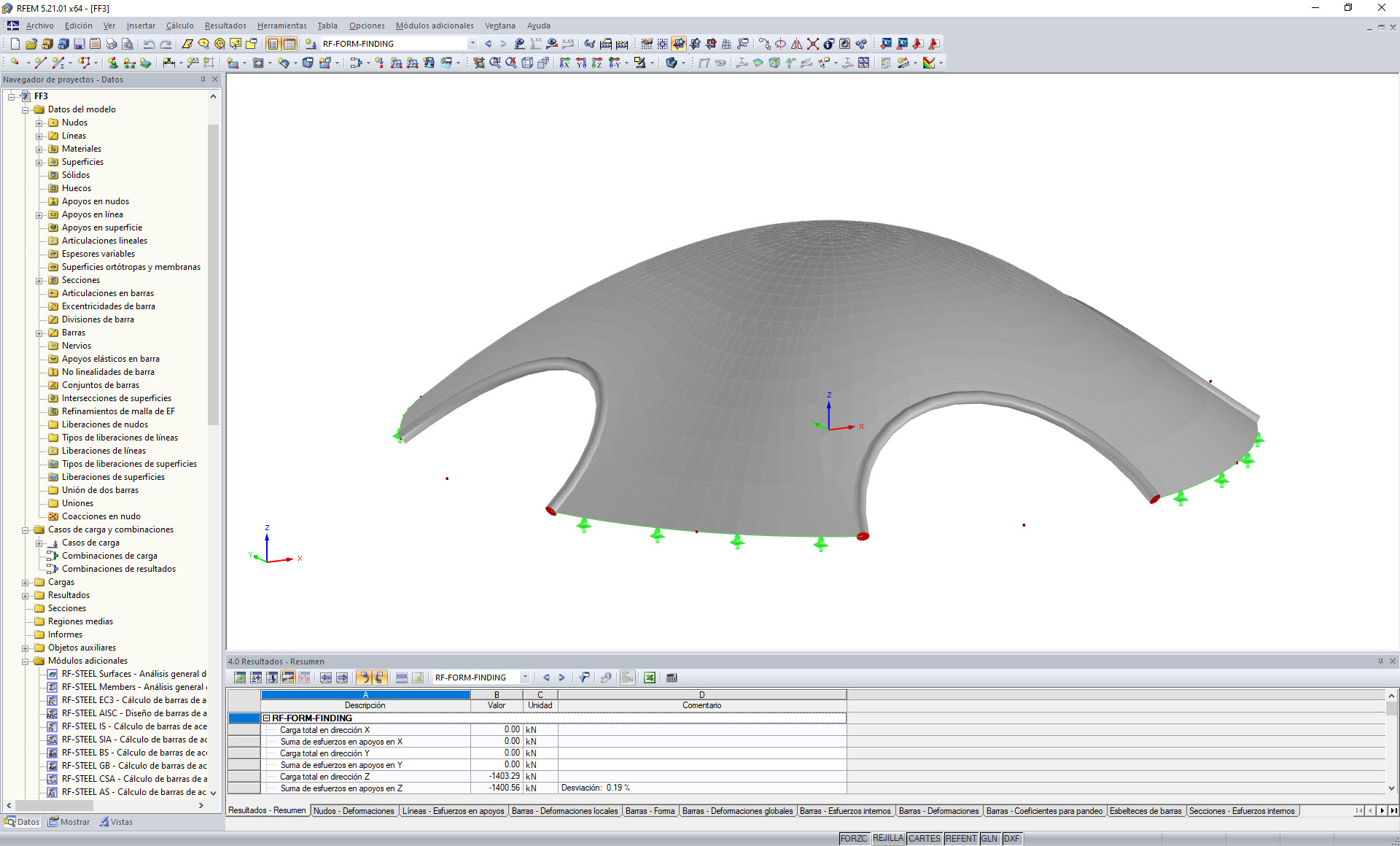
Task: Click the Vistas navigator button
Action: pos(117,822)
